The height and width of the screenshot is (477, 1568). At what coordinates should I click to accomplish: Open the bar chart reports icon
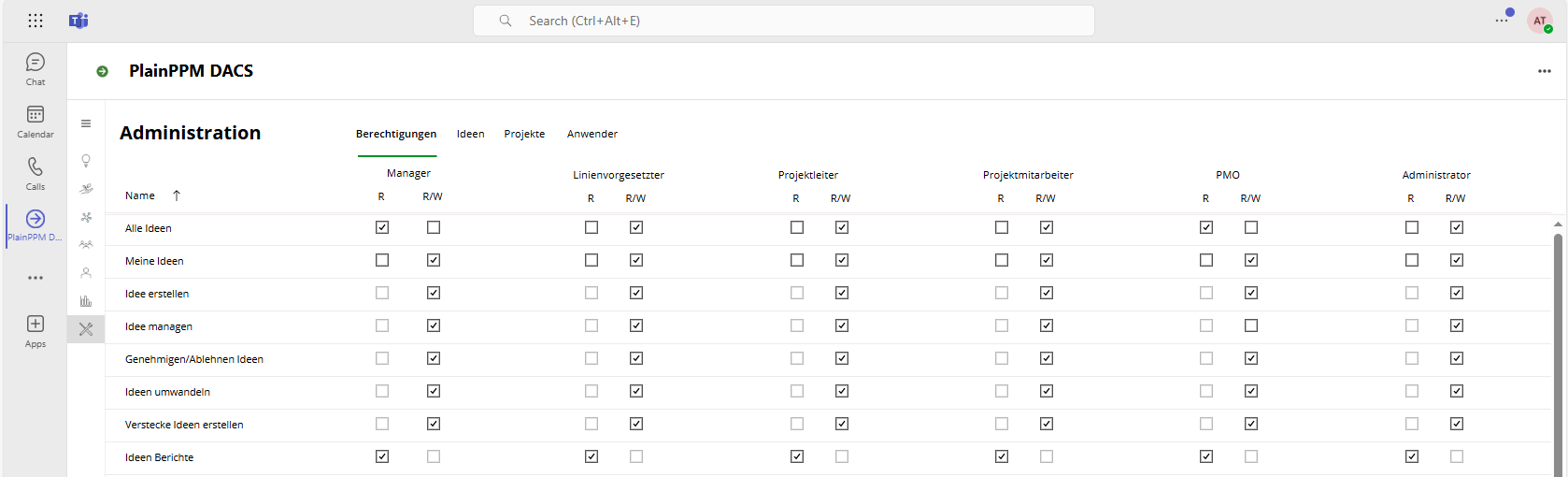pyautogui.click(x=86, y=301)
